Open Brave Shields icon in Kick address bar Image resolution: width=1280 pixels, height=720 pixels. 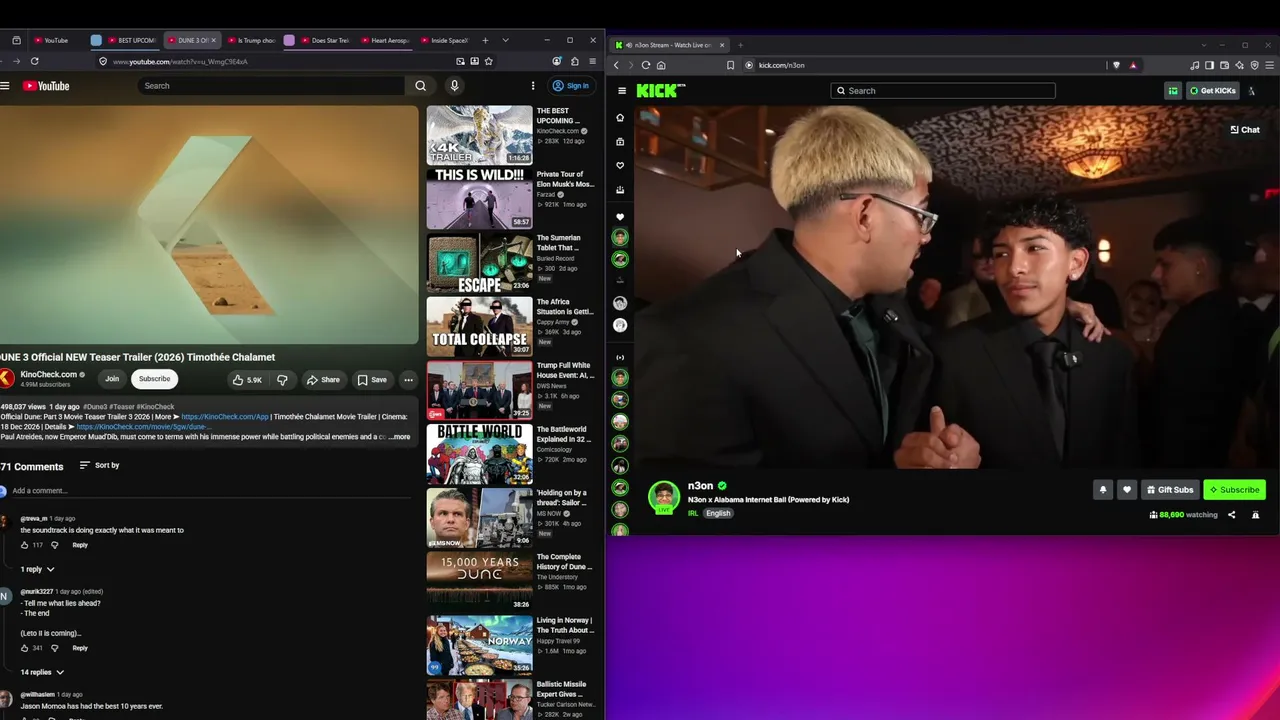click(x=1116, y=65)
